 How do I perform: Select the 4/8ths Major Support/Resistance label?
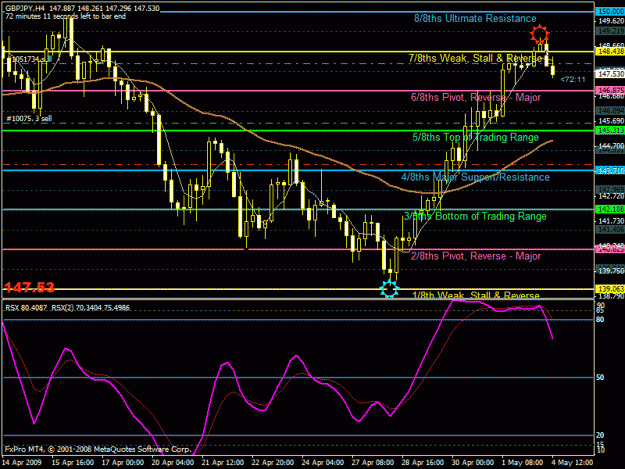click(x=475, y=177)
